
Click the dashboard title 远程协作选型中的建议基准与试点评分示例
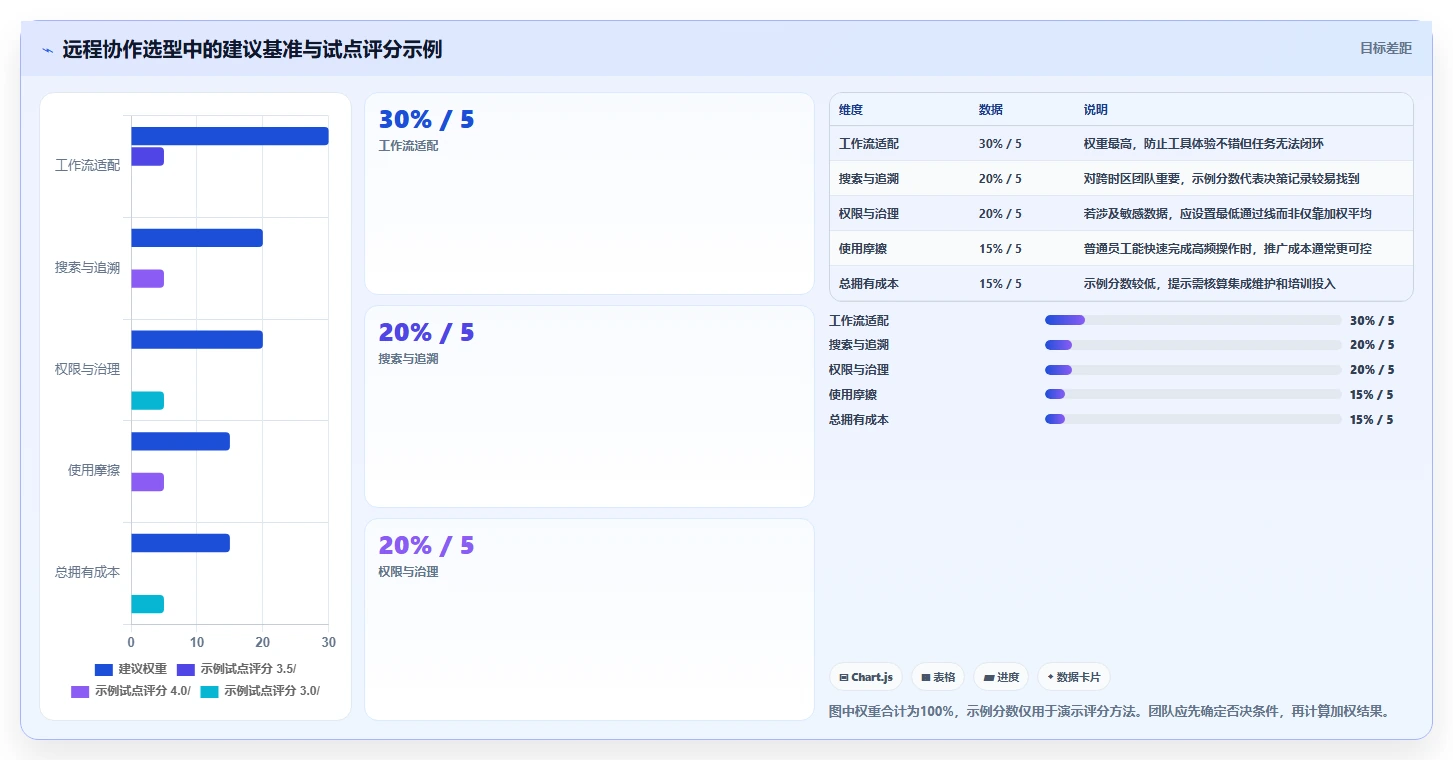point(252,49)
